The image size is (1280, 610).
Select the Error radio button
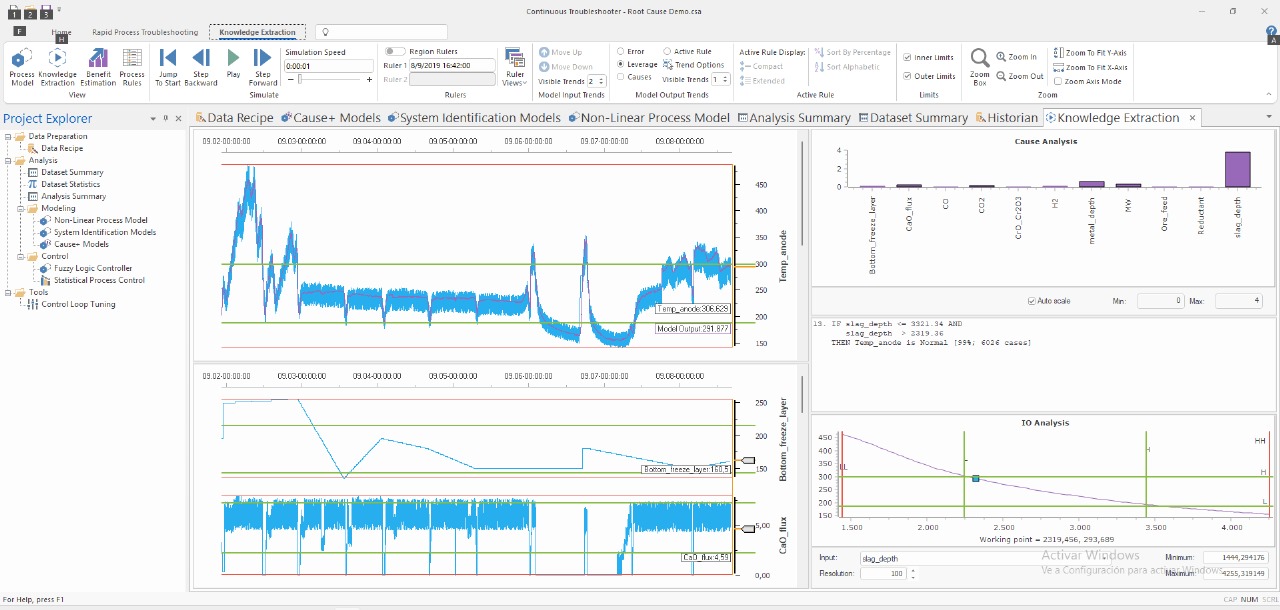(621, 51)
